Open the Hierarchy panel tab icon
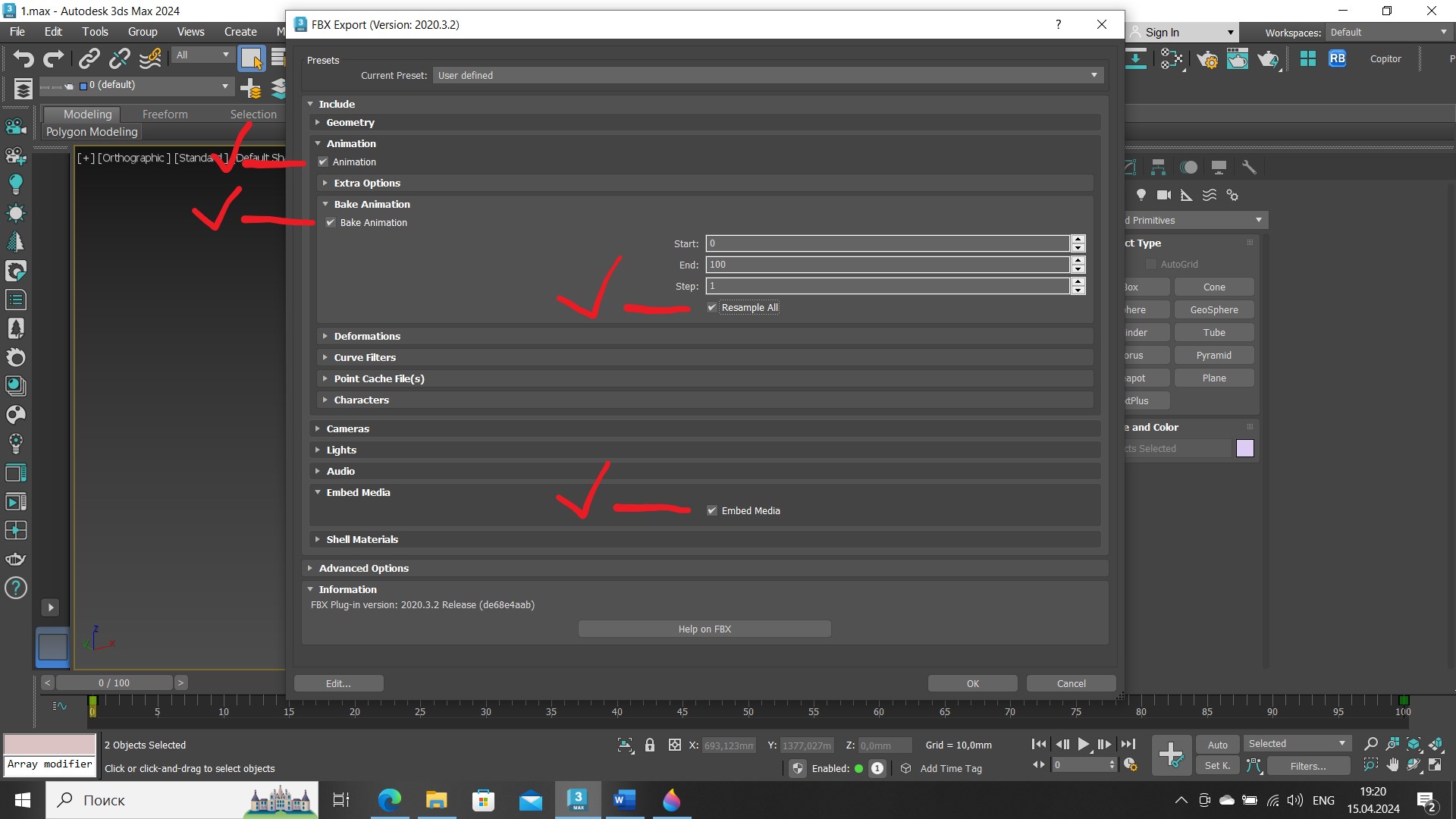The width and height of the screenshot is (1456, 819). tap(1158, 167)
